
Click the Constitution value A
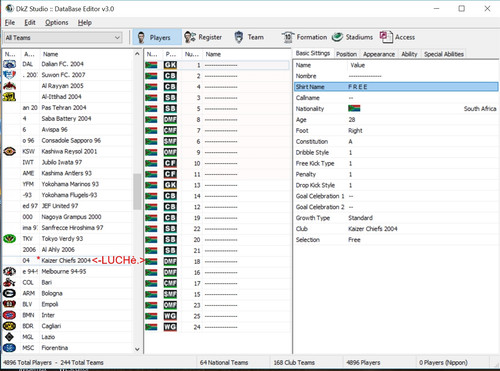pos(350,142)
